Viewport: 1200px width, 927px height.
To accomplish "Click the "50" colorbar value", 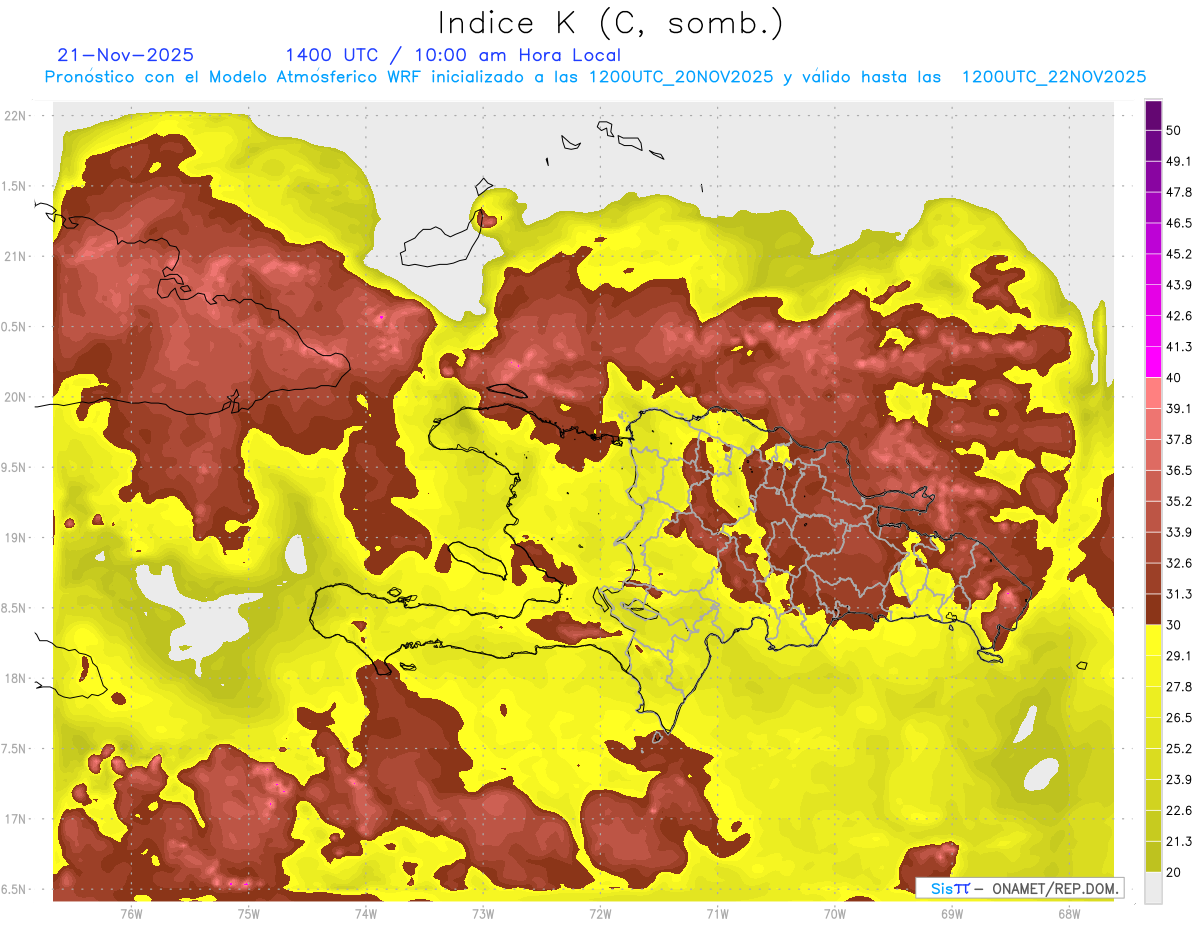I will point(1174,131).
